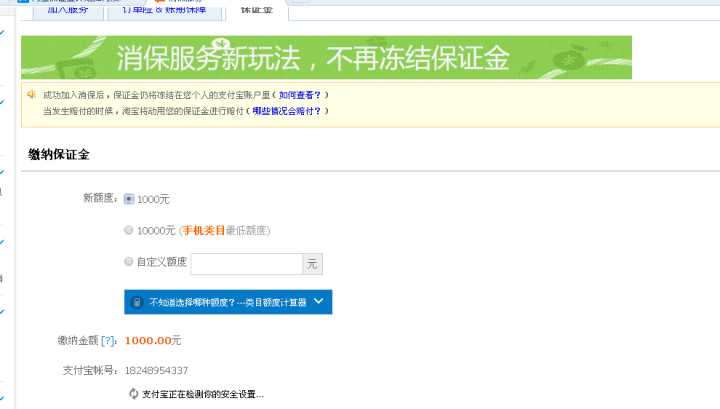Click the 支付宝正在检测你的安全设置 status text
The height and width of the screenshot is (409, 720).
[203, 394]
